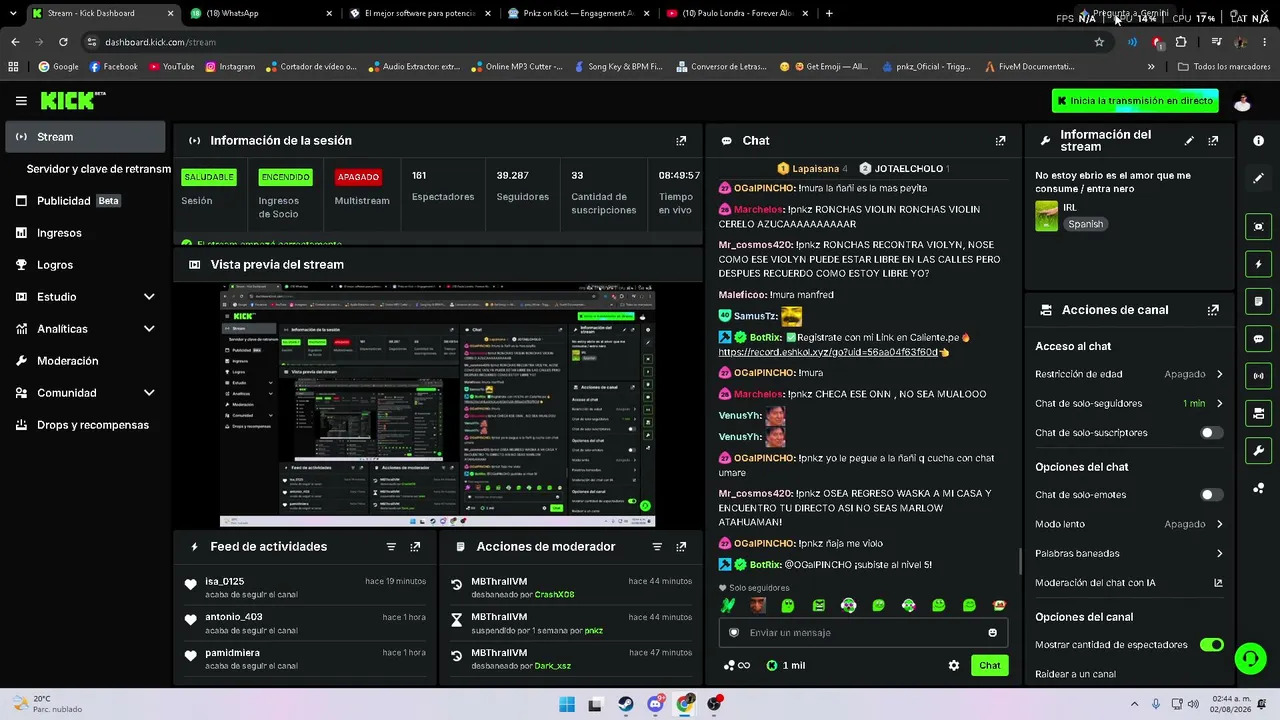Open Modo lento setting
The image size is (1280, 720).
(x=1129, y=524)
